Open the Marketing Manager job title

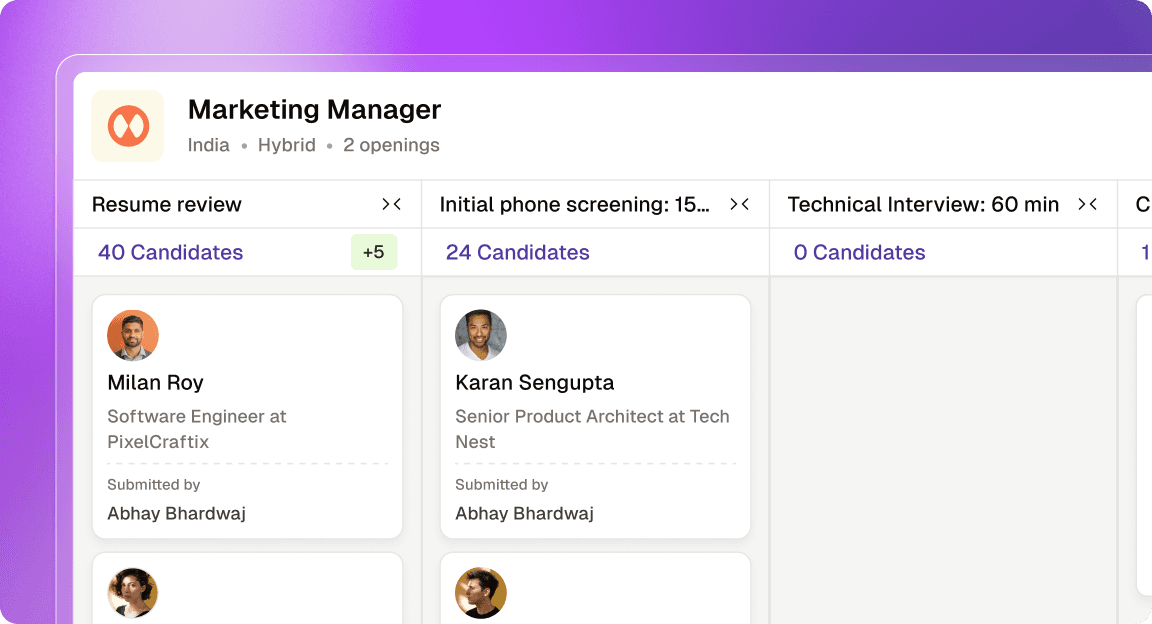click(314, 109)
